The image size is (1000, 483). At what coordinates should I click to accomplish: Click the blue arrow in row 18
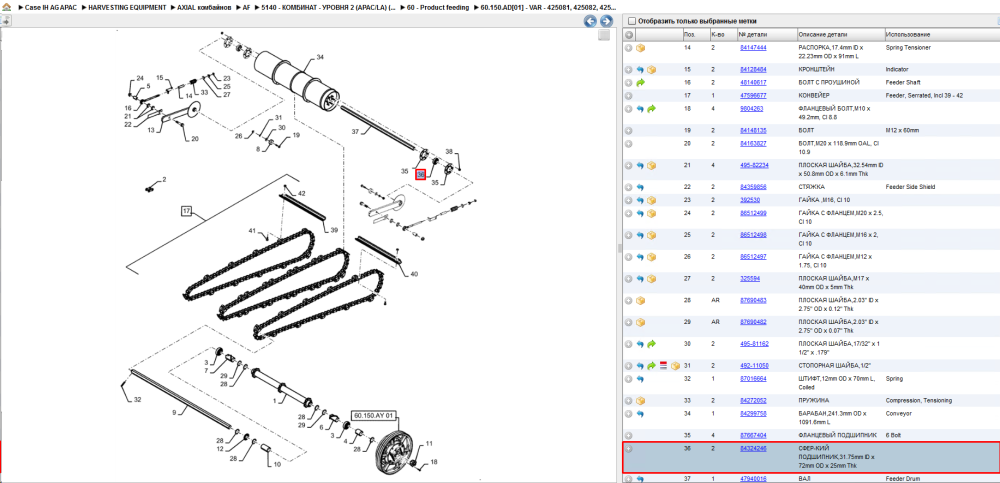(x=640, y=109)
